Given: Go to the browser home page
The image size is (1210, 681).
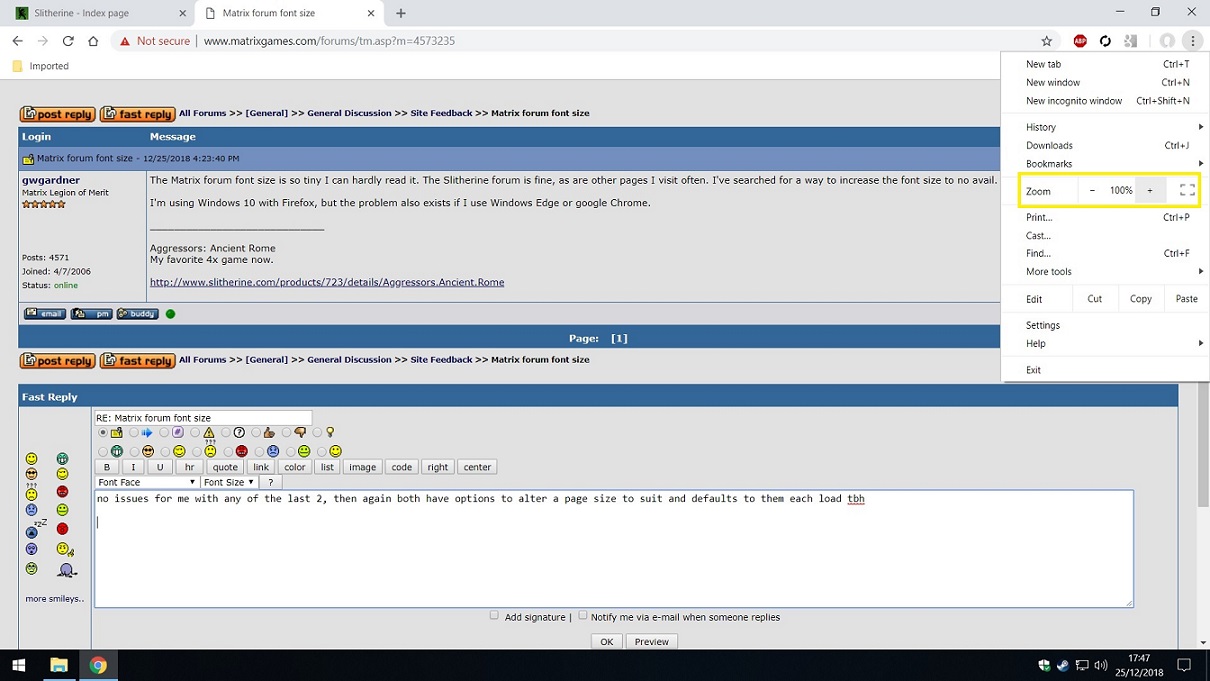Looking at the screenshot, I should click(93, 41).
